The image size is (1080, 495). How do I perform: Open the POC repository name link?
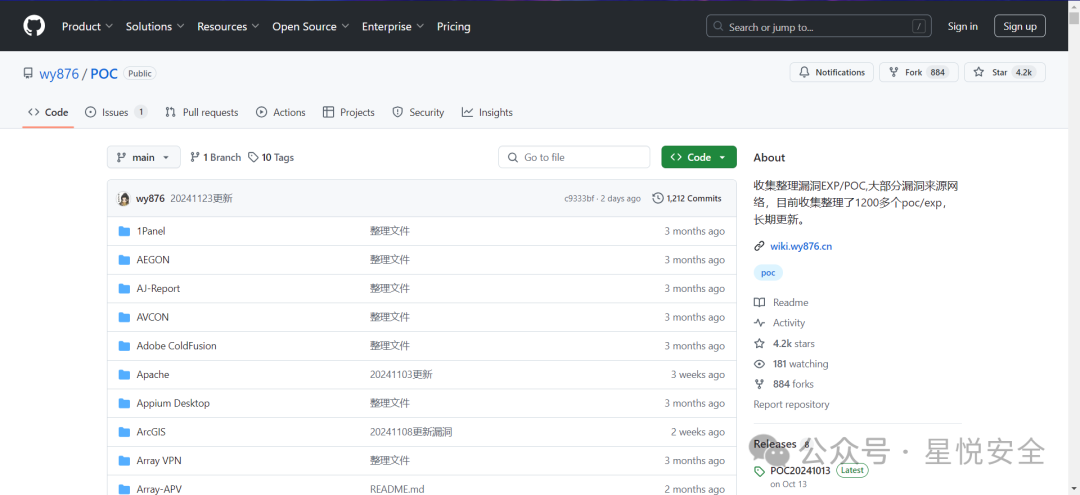tap(104, 74)
